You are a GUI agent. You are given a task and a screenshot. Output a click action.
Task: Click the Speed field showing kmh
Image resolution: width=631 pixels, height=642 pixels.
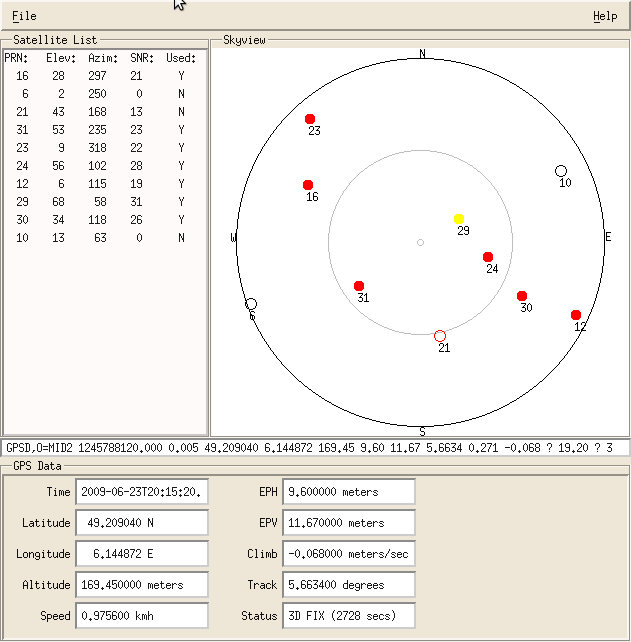141,615
